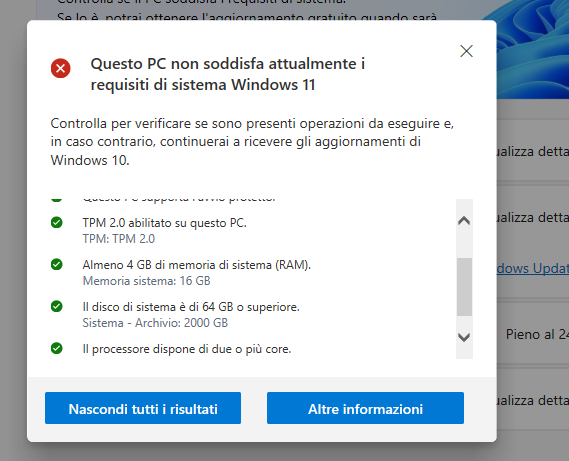Click the results list scroll down arrow
The height and width of the screenshot is (461, 569).
click(x=464, y=337)
